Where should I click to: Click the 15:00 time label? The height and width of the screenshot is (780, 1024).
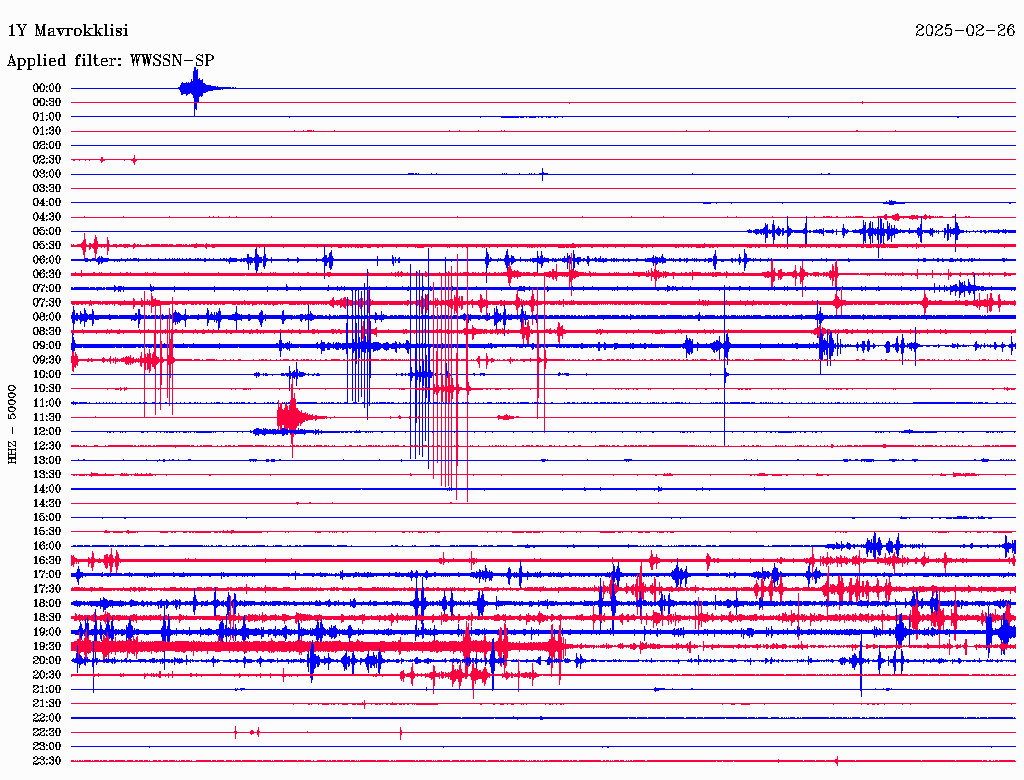[47, 517]
